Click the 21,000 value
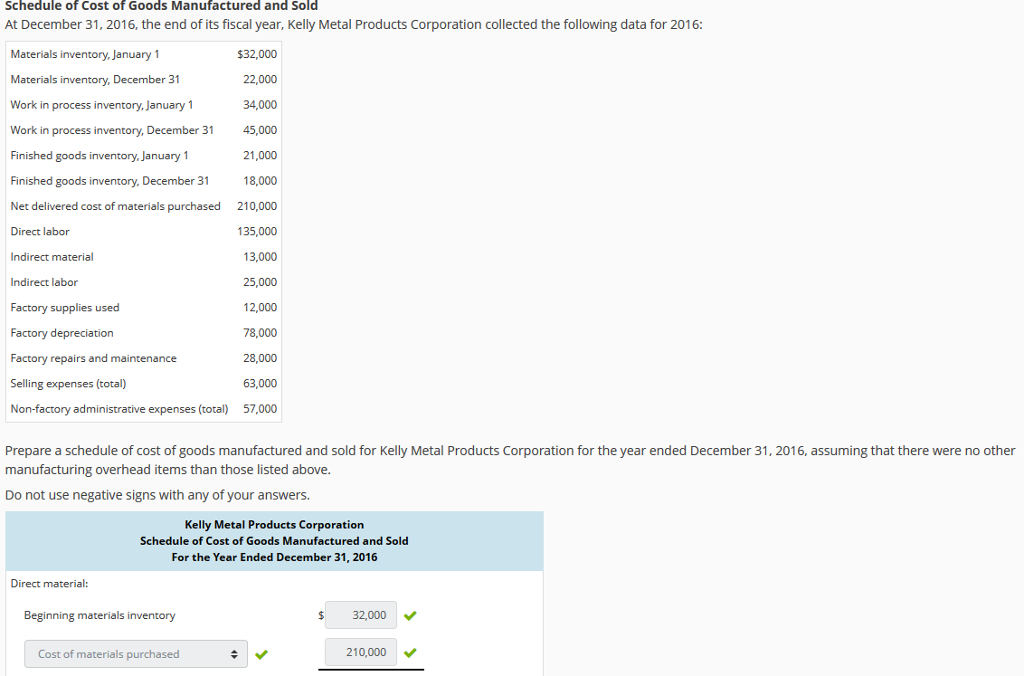This screenshot has width=1024, height=676. [x=260, y=155]
